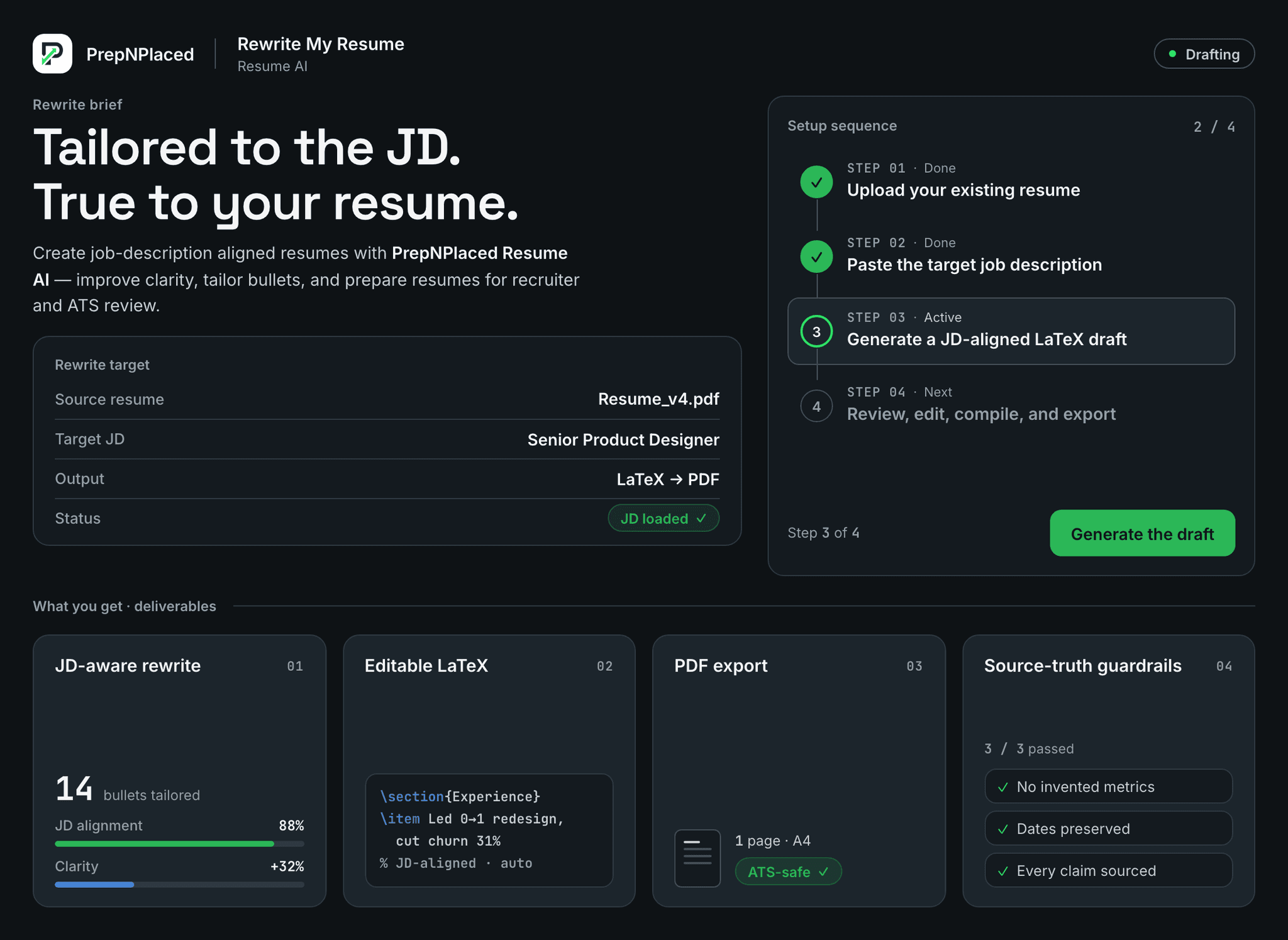Click the PDF page document icon
The image size is (1288, 940).
697,858
